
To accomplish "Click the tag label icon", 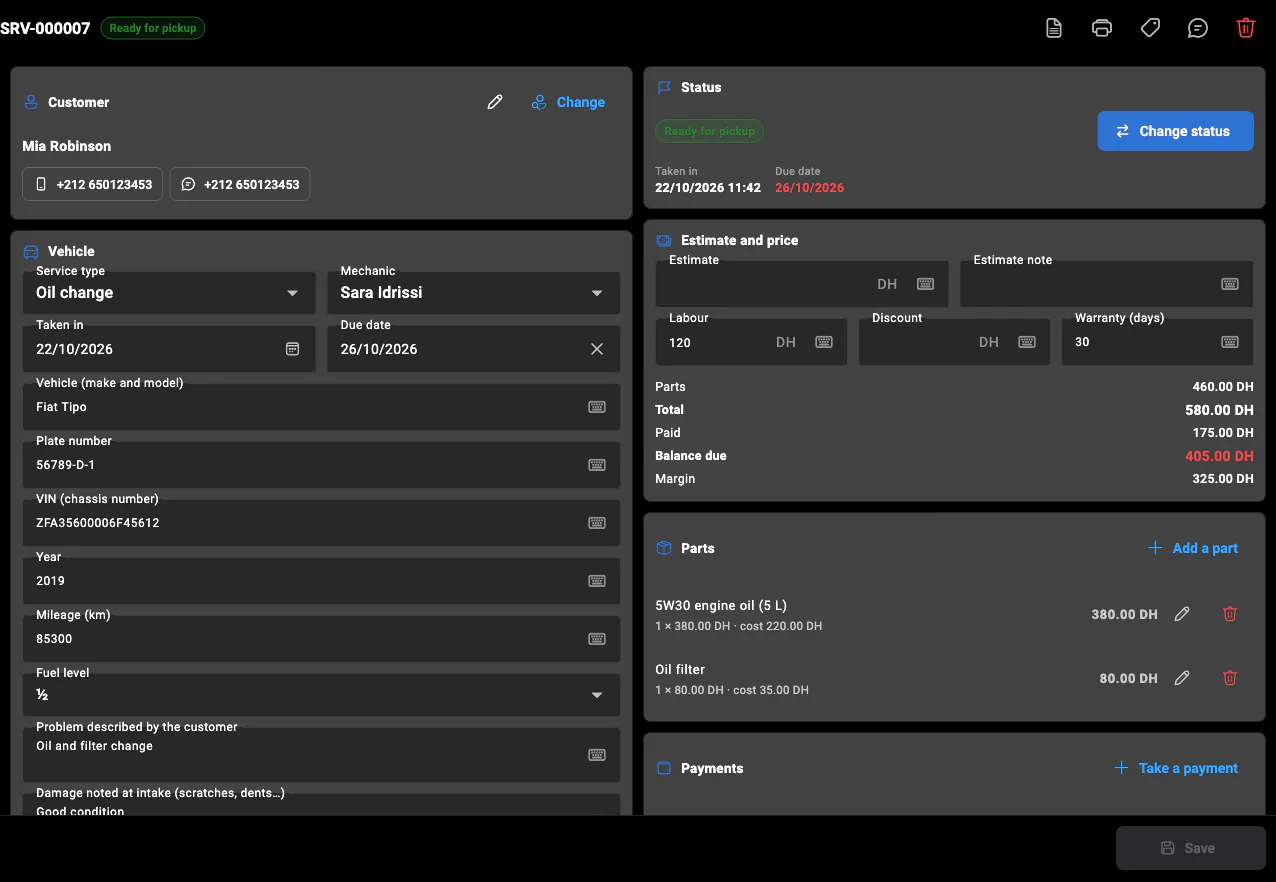I will pyautogui.click(x=1150, y=28).
